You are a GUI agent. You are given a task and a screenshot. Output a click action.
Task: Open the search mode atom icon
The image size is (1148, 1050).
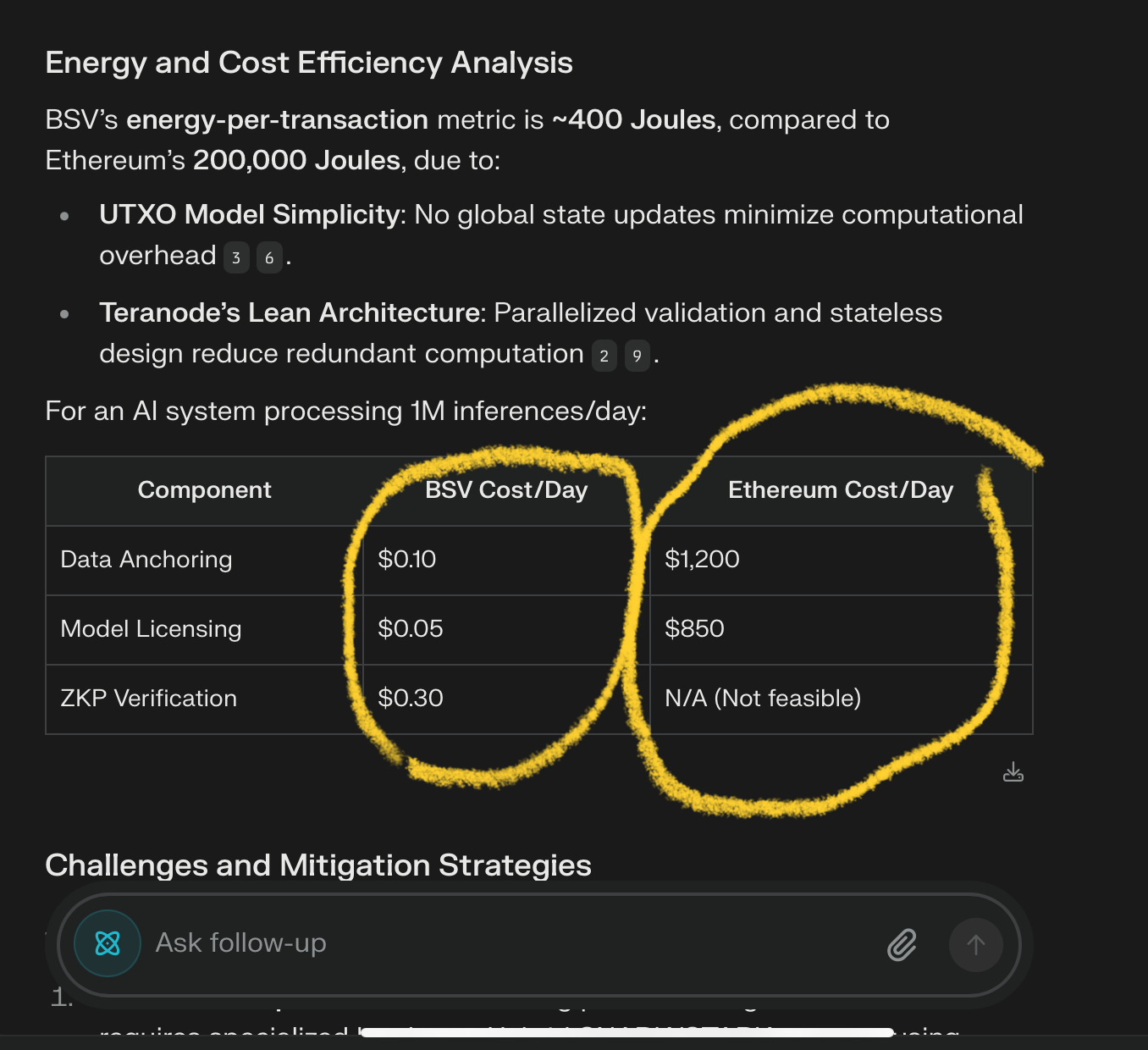tap(108, 943)
